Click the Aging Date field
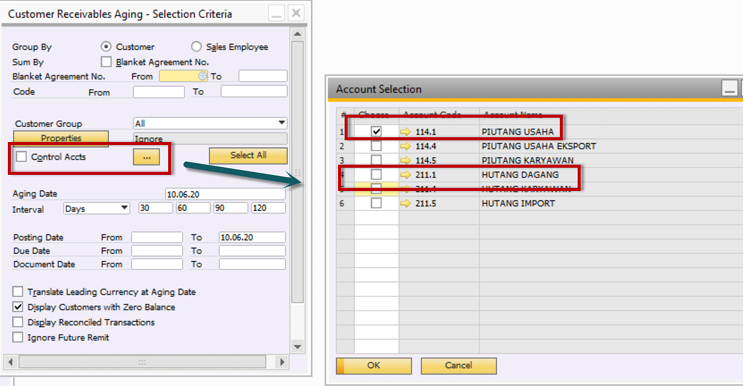Screen dimensions: 744x386 [x=225, y=194]
